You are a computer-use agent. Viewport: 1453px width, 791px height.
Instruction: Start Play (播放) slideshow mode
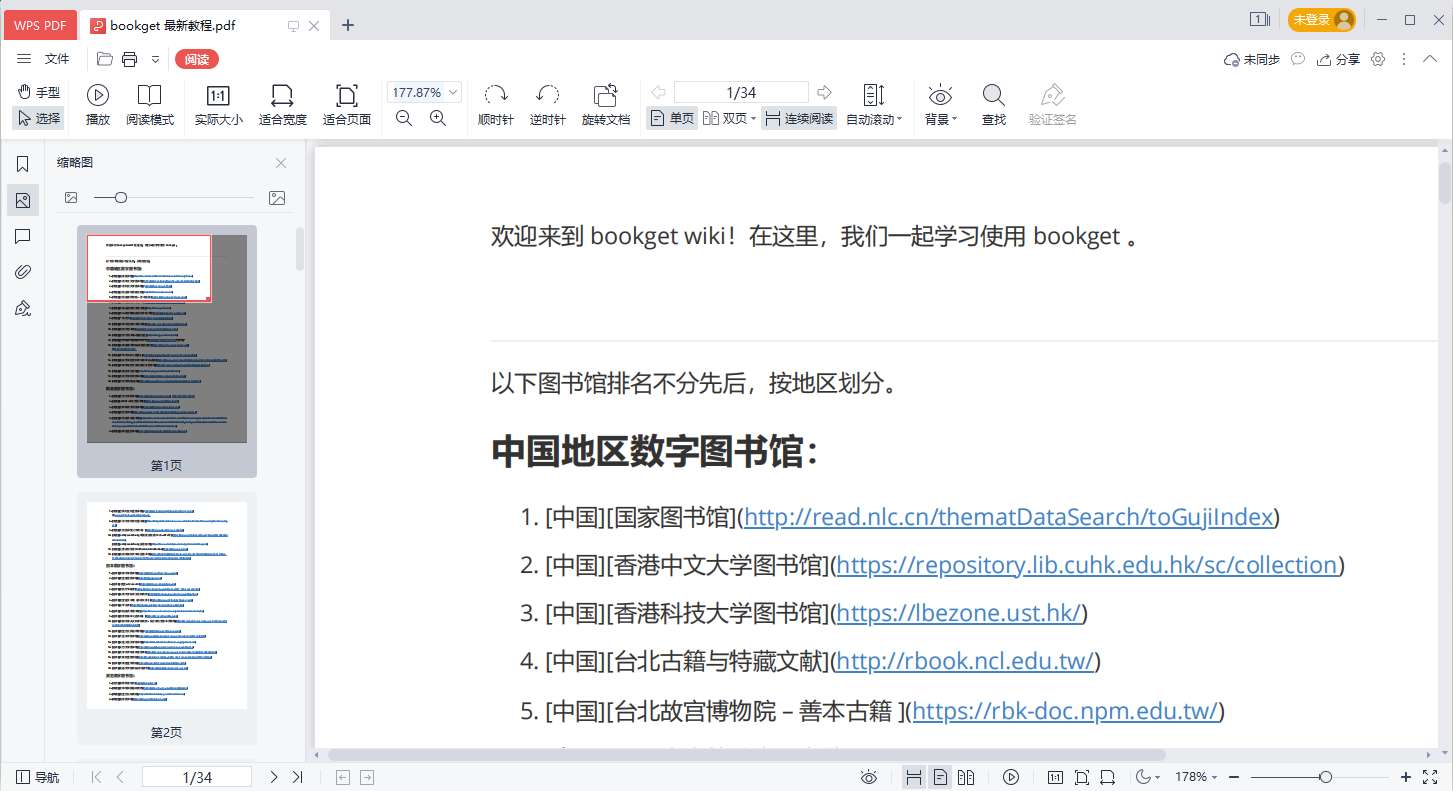pos(98,104)
